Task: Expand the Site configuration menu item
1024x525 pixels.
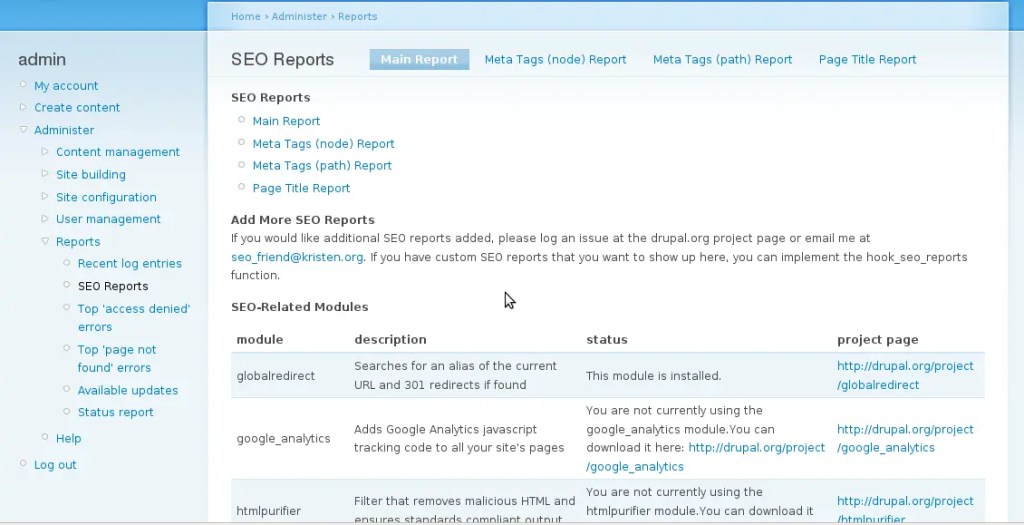Action: click(x=106, y=197)
